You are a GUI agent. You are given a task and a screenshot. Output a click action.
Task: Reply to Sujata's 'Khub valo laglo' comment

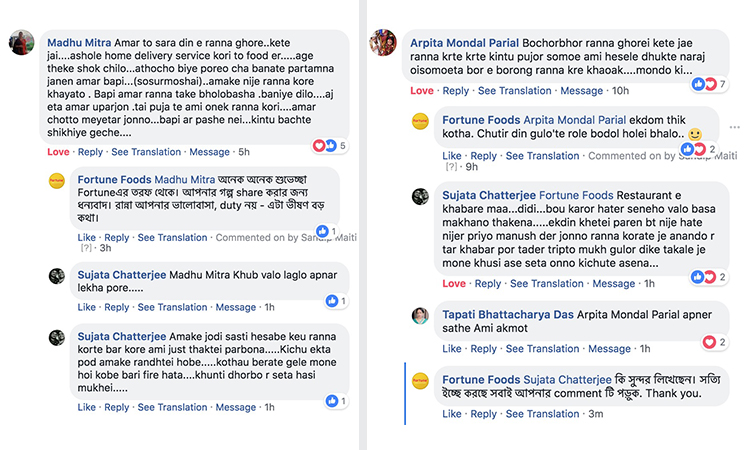tap(117, 307)
